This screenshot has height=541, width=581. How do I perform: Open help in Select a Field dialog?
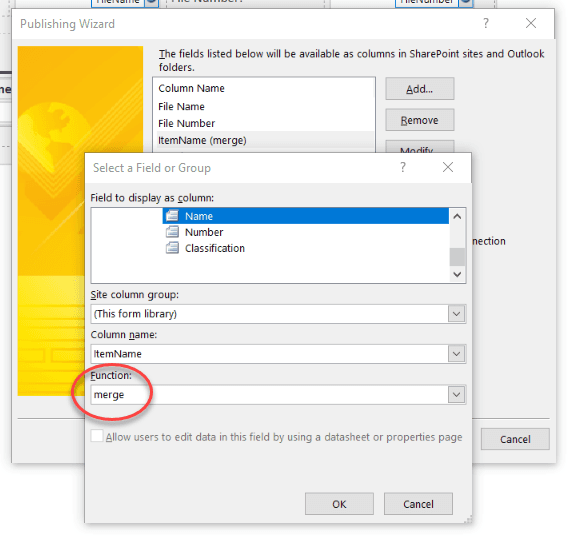(x=403, y=167)
